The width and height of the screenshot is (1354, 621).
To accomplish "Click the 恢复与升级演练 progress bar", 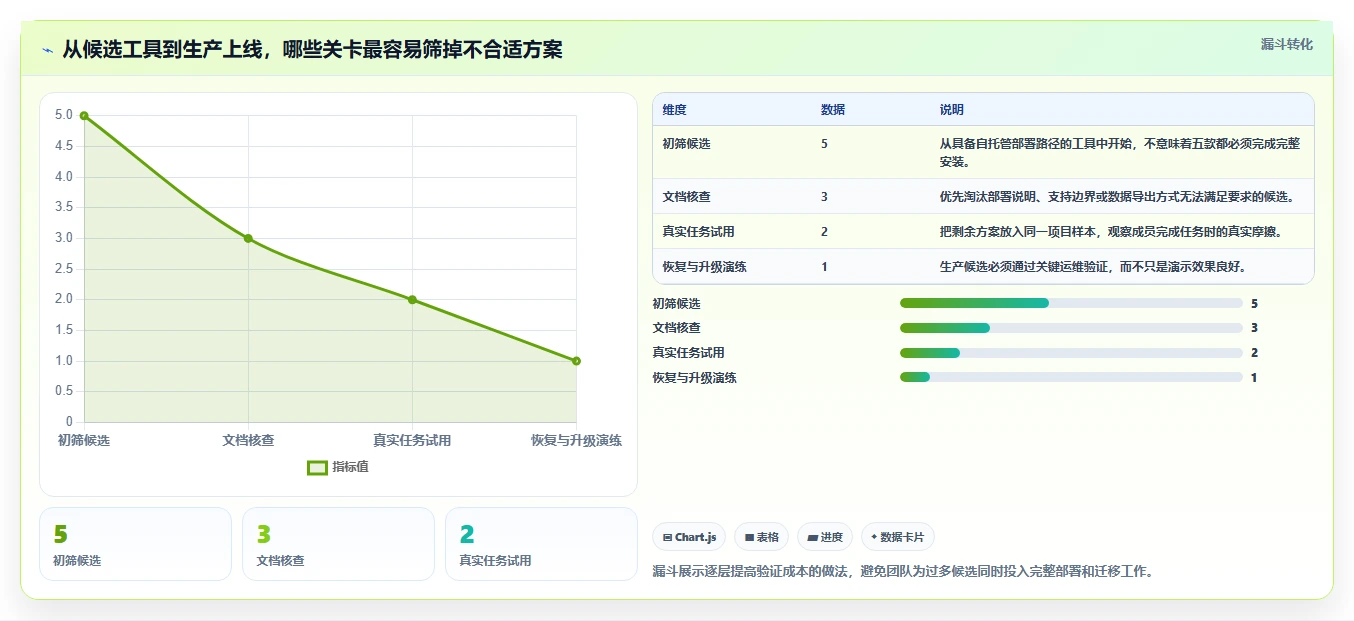I will click(1071, 377).
